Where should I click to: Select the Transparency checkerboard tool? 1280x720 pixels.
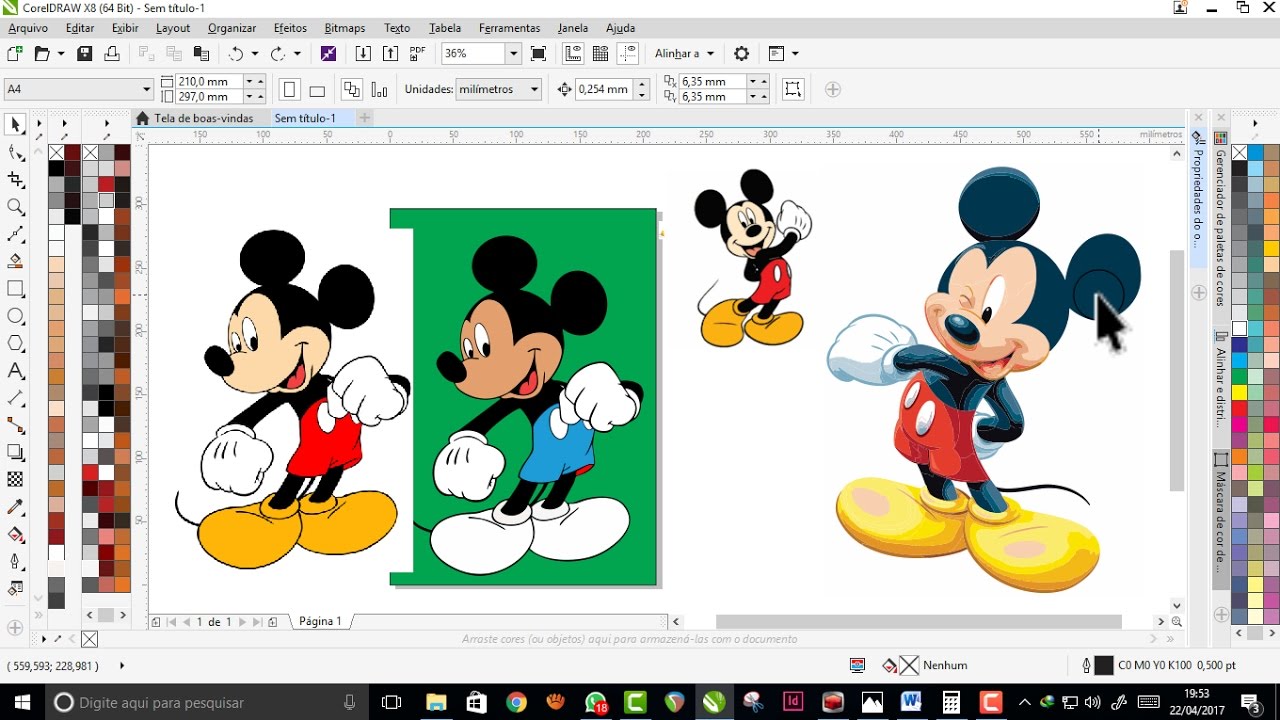(15, 480)
